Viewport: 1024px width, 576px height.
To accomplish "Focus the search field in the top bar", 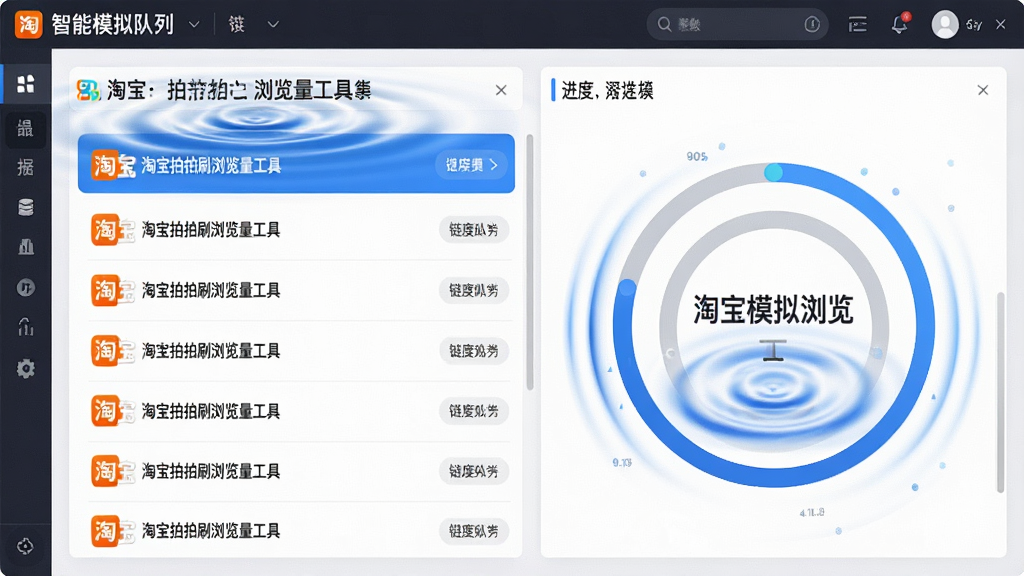I will [737, 24].
